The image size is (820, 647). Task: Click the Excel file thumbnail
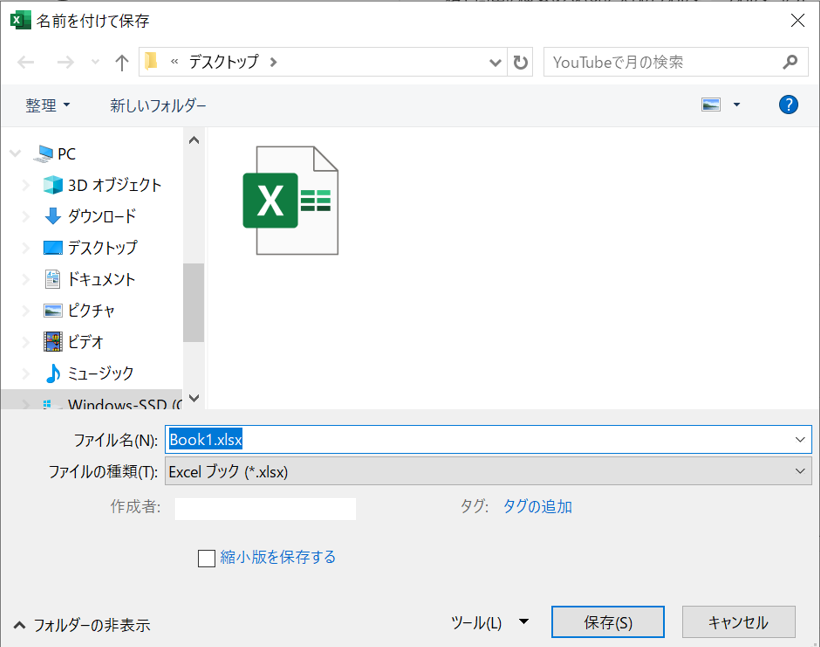tap(290, 200)
